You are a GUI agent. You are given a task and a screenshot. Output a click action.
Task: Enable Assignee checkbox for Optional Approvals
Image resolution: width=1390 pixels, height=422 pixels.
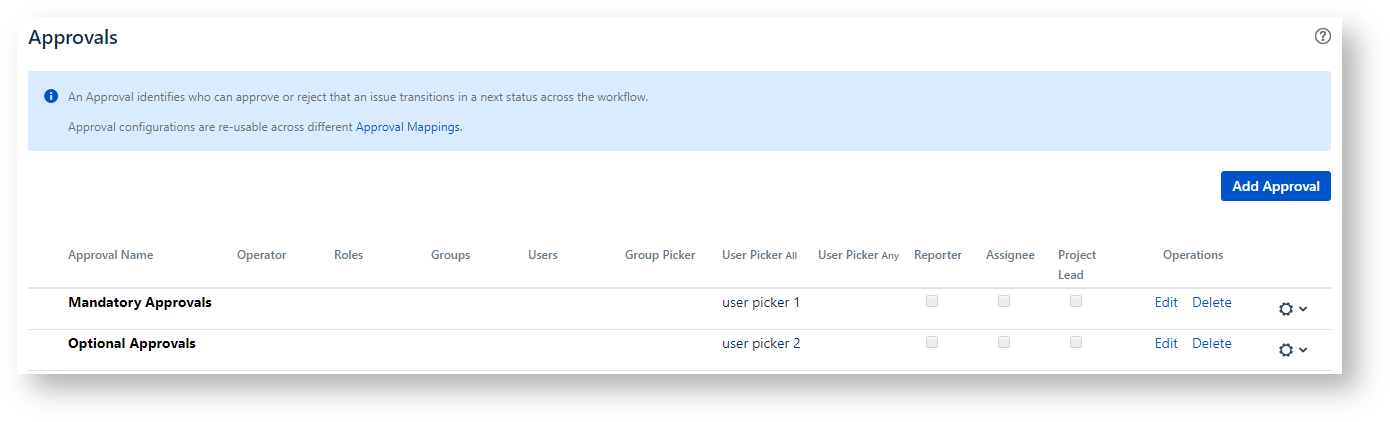tap(1004, 342)
